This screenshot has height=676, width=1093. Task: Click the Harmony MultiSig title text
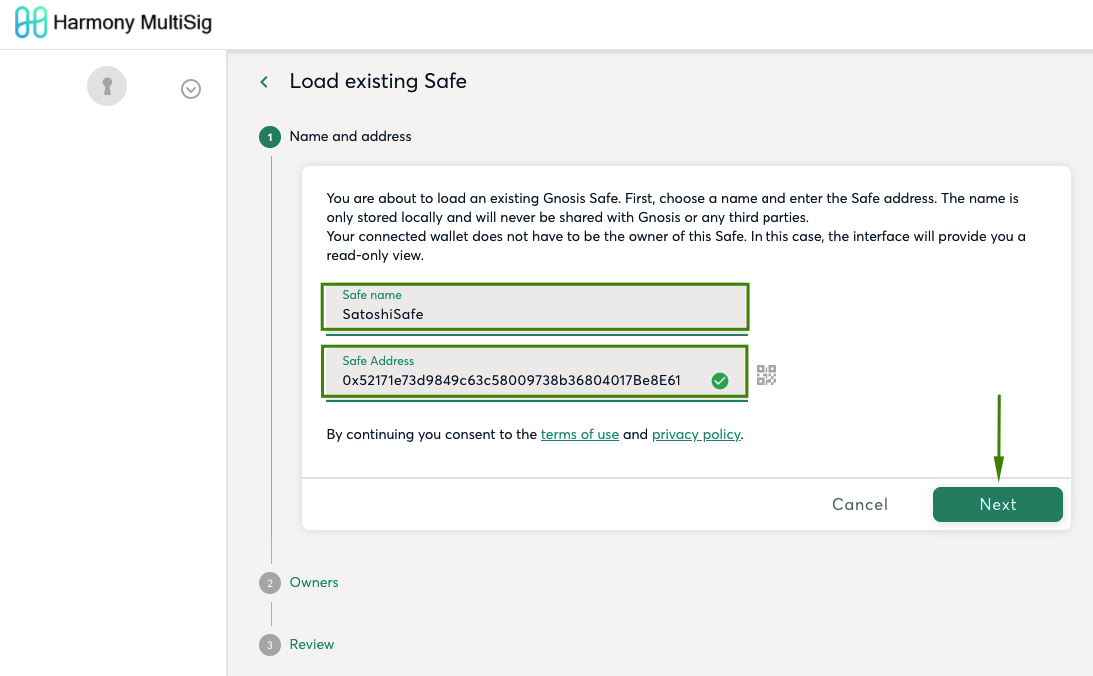[x=132, y=22]
